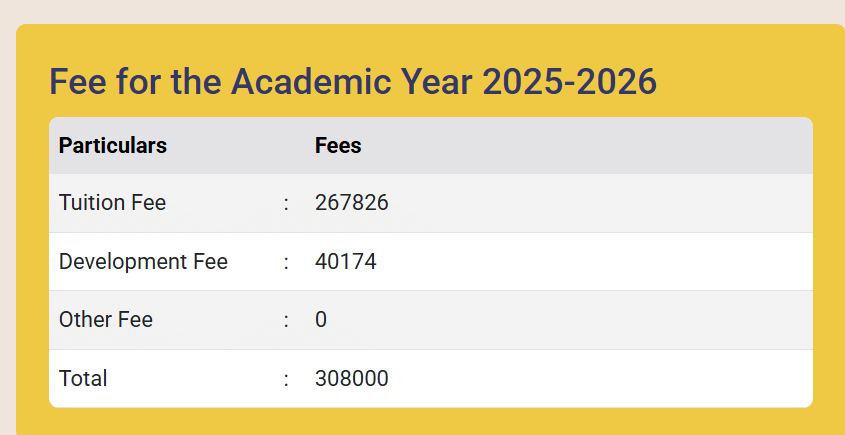Viewport: 845px width, 435px height.
Task: Click the Total row label
Action: coord(83,379)
